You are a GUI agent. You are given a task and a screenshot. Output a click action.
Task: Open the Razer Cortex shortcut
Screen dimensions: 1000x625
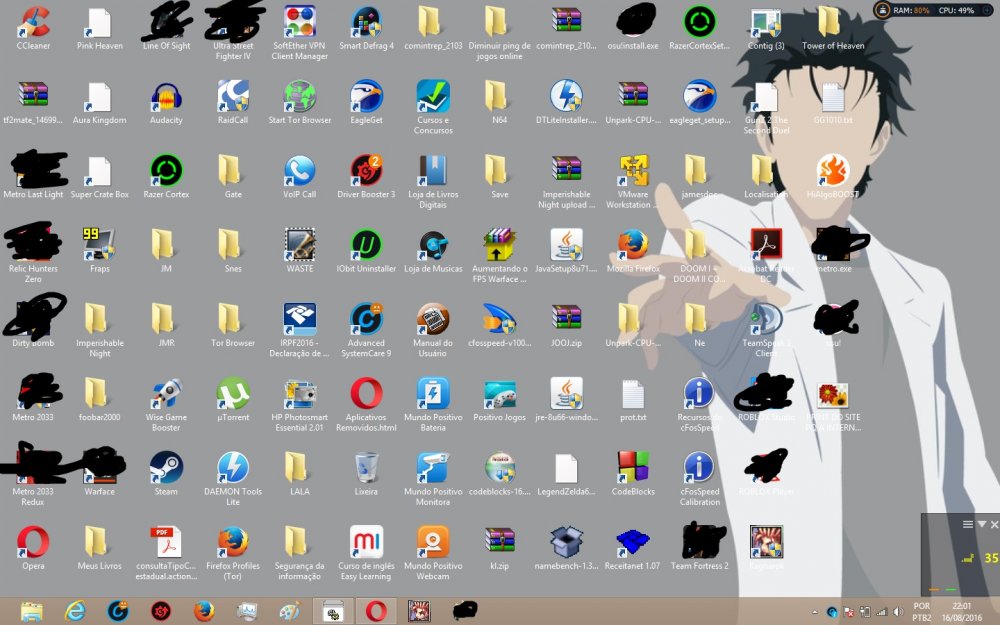166,171
